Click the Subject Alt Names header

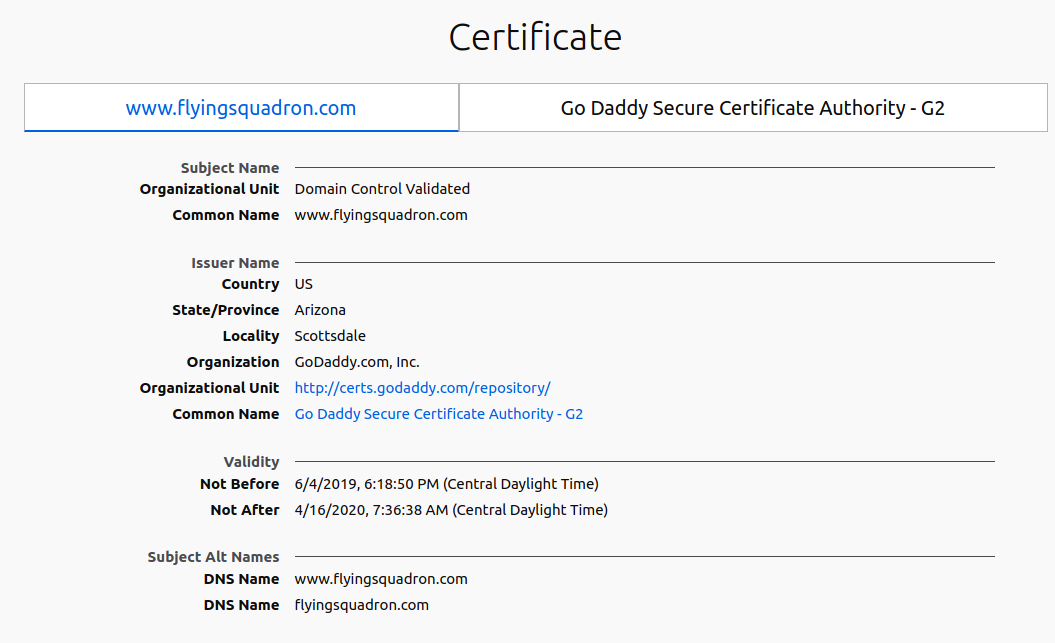tap(213, 557)
